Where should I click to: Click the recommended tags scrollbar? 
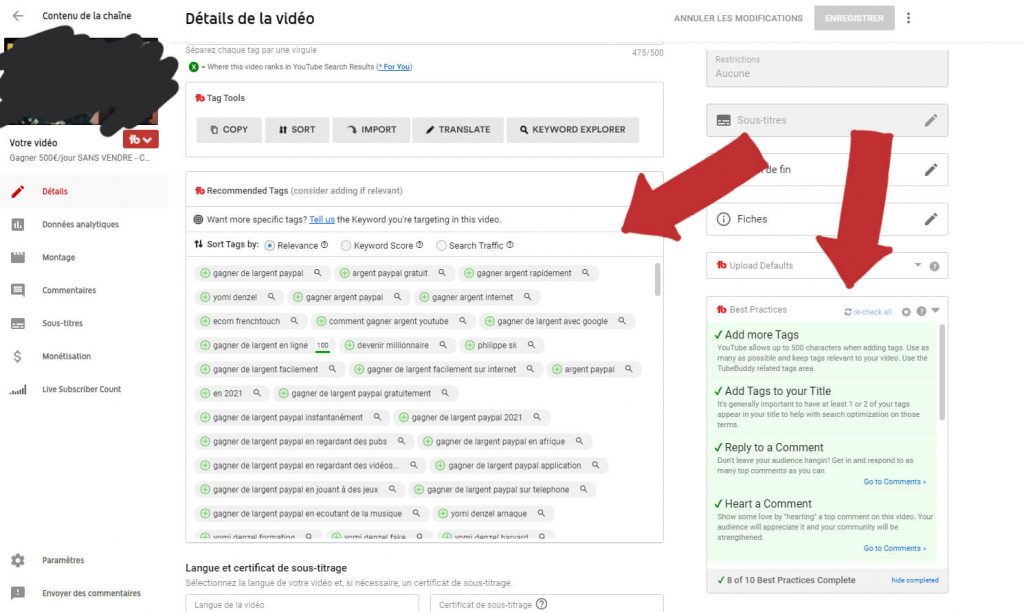657,279
